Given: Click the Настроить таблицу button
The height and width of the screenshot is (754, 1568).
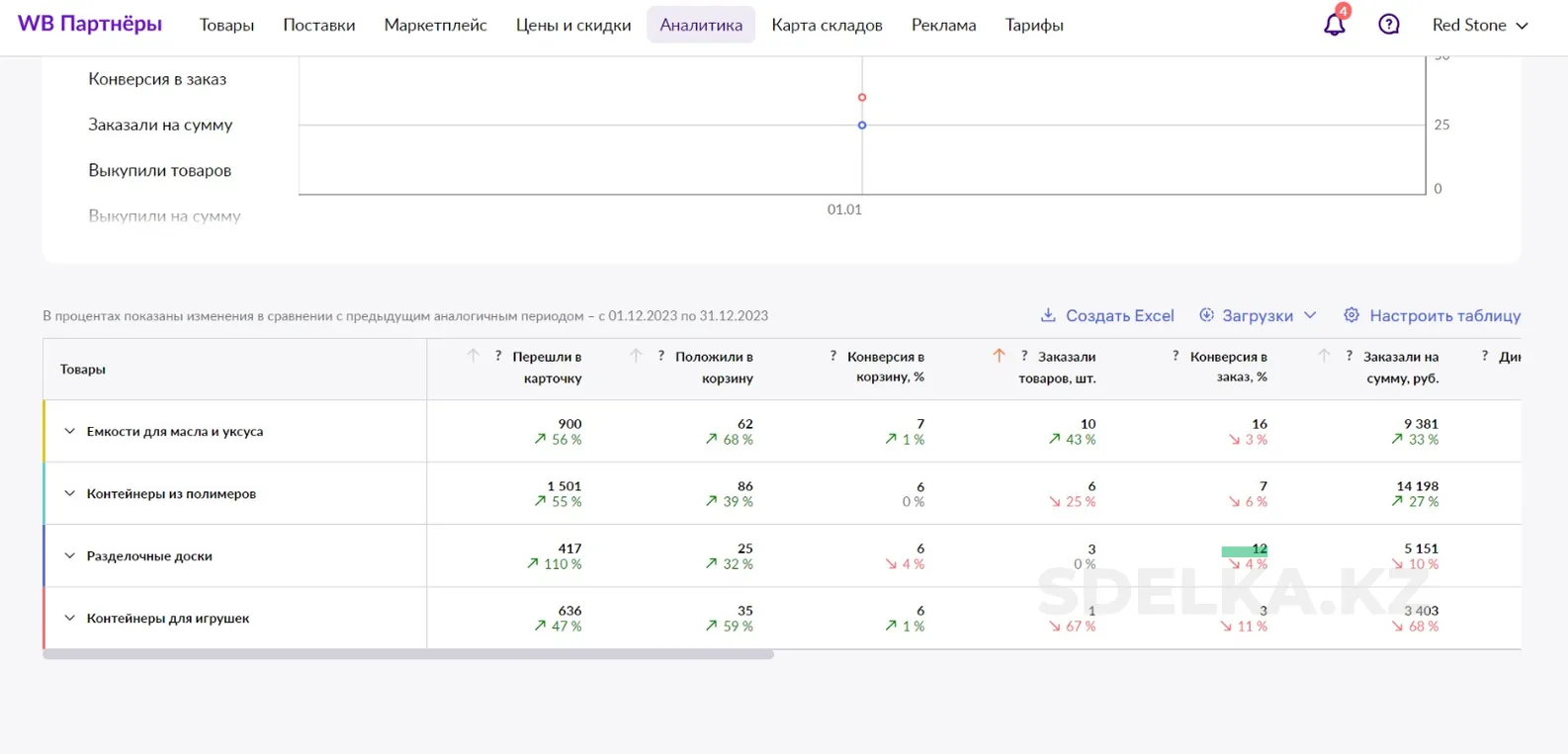Looking at the screenshot, I should point(1432,315).
